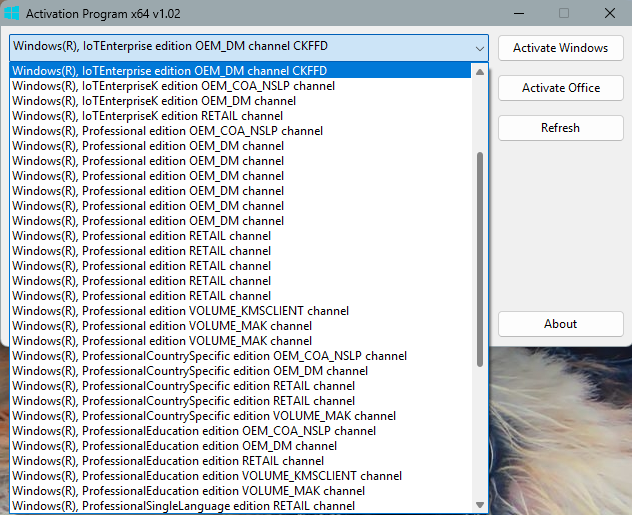Click the scrollbar thumb in the edition list
The height and width of the screenshot is (515, 632).
[x=480, y=259]
